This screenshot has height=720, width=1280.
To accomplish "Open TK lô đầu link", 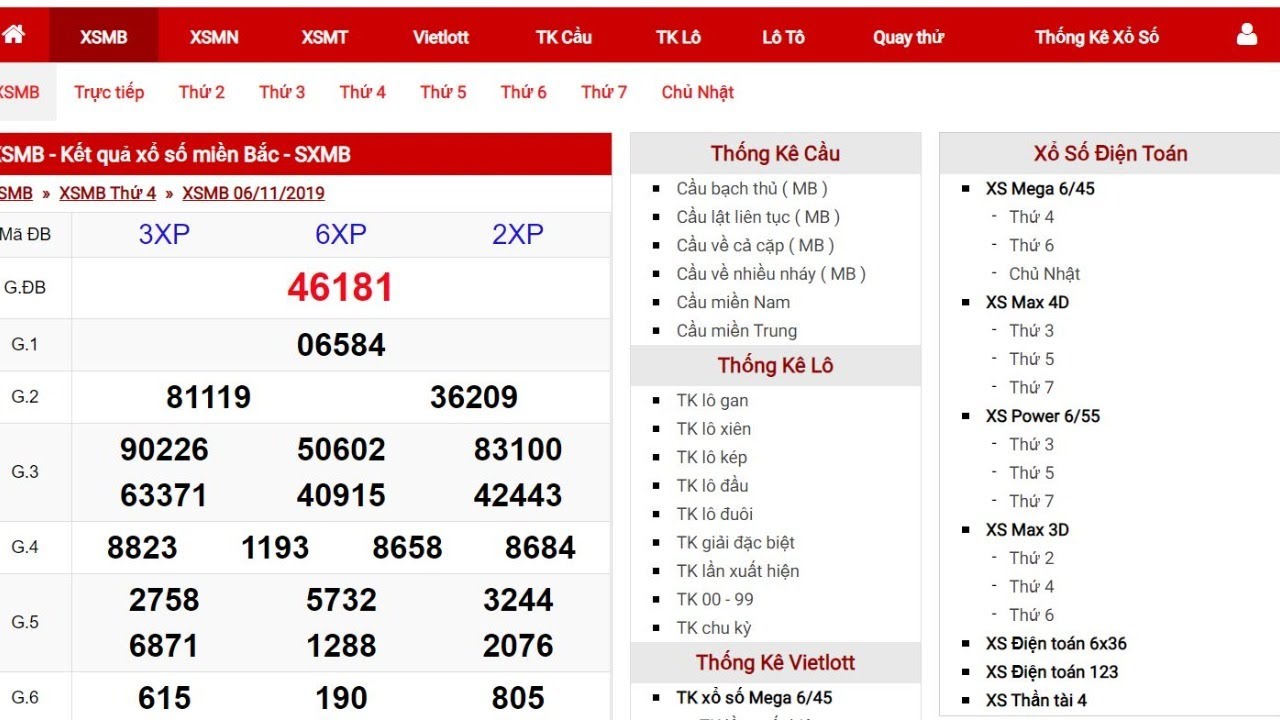I will [712, 485].
